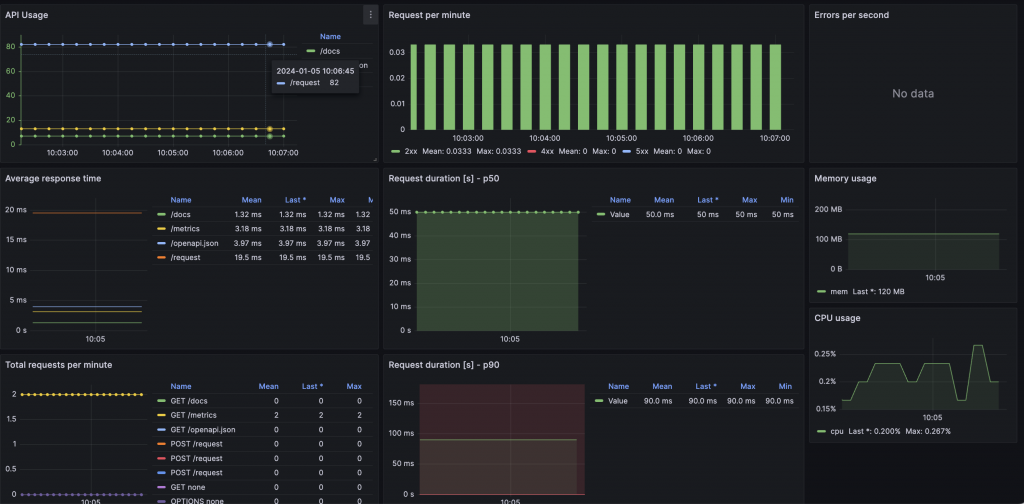Toggle GET /metrics series in Total requests legend
The image size is (1024, 504).
193,415
